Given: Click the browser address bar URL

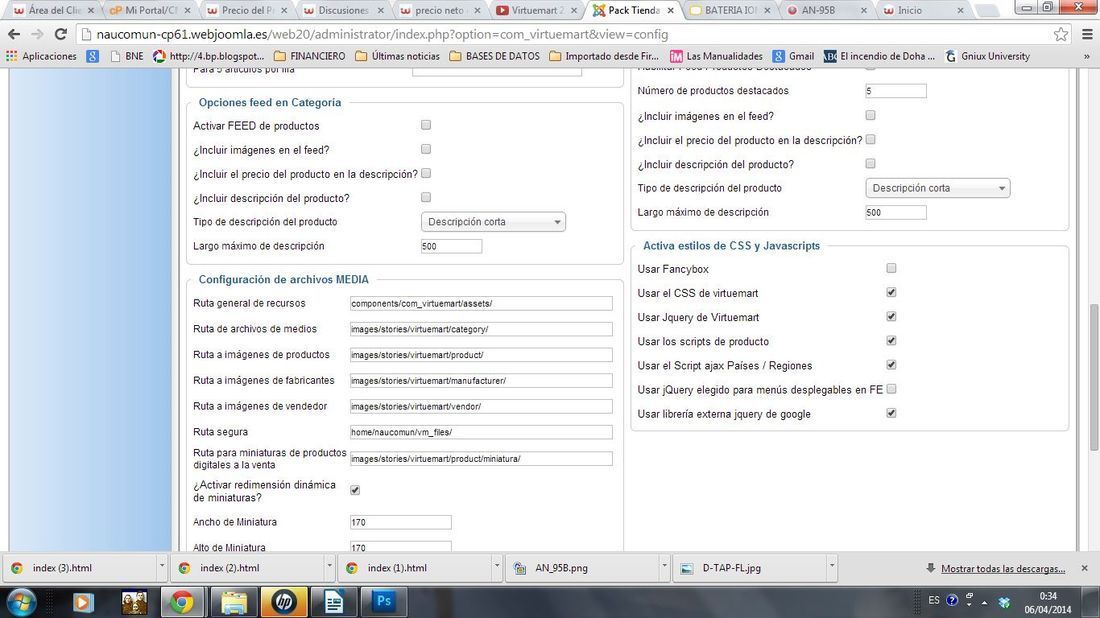Looking at the screenshot, I should (x=382, y=34).
